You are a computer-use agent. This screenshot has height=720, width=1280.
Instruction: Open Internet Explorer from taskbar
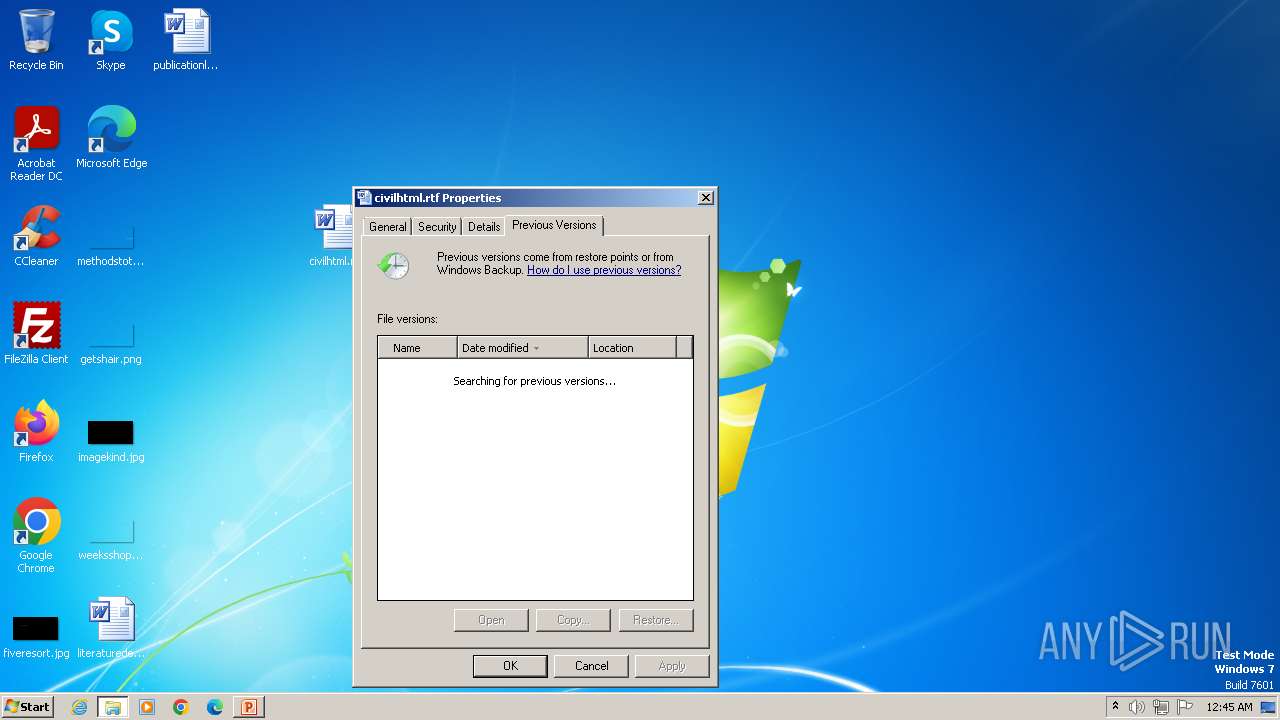tap(79, 707)
